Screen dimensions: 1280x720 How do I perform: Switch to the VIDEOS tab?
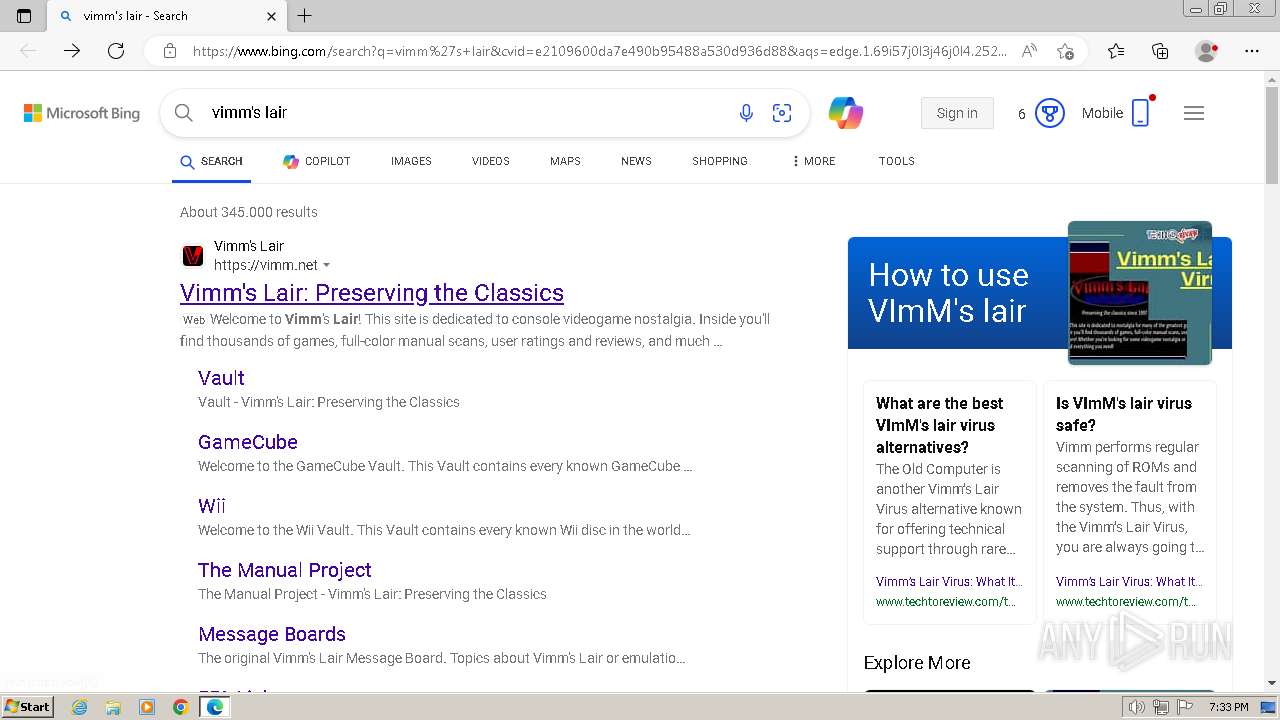(x=491, y=161)
